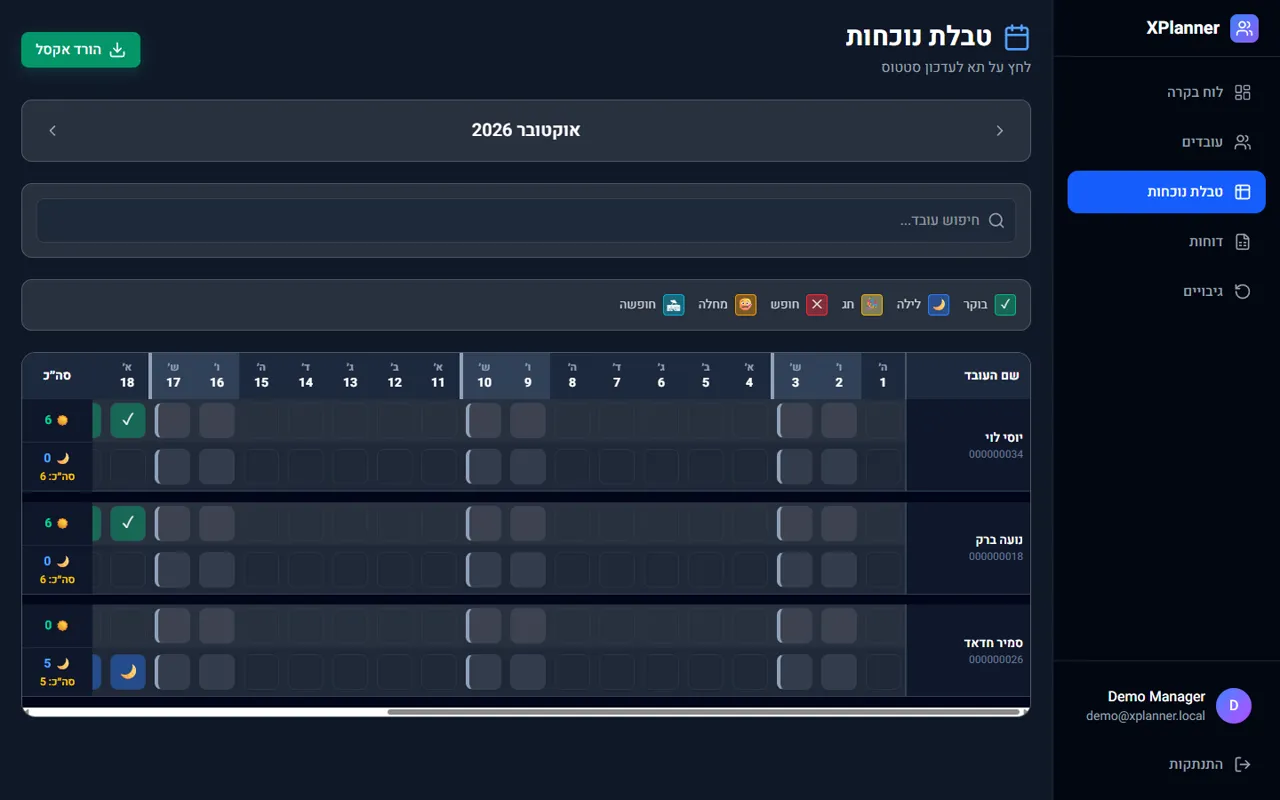Focus the חיפוש עובד search field

tap(526, 220)
